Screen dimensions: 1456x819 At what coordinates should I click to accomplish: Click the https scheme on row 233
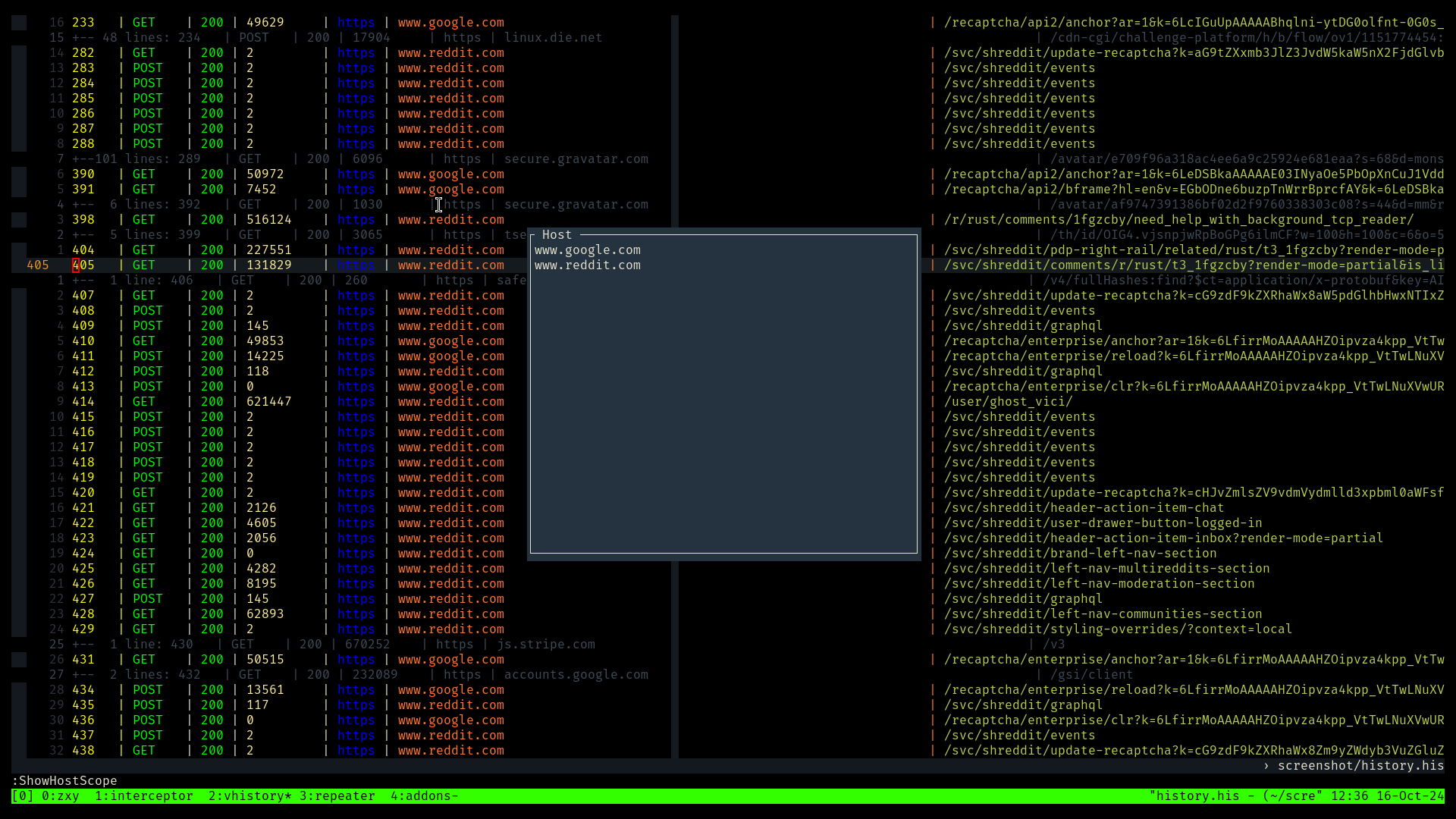pyautogui.click(x=356, y=23)
